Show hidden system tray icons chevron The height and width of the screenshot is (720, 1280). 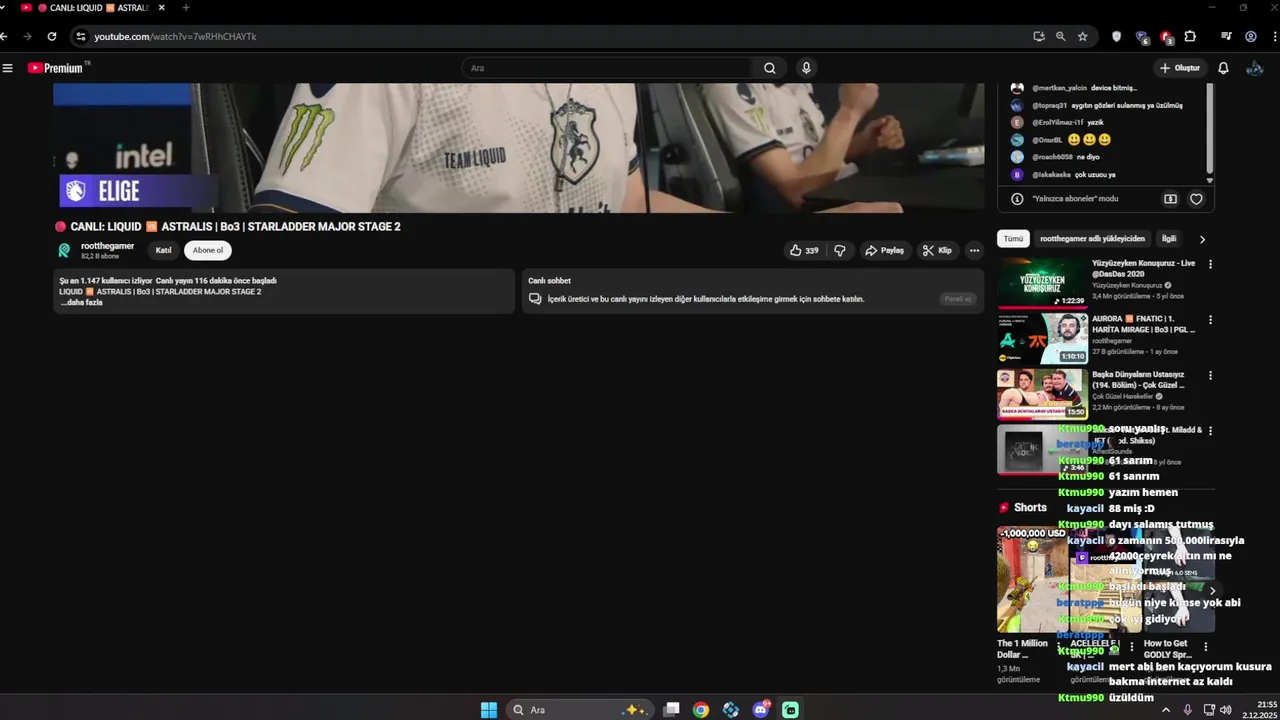point(1166,710)
